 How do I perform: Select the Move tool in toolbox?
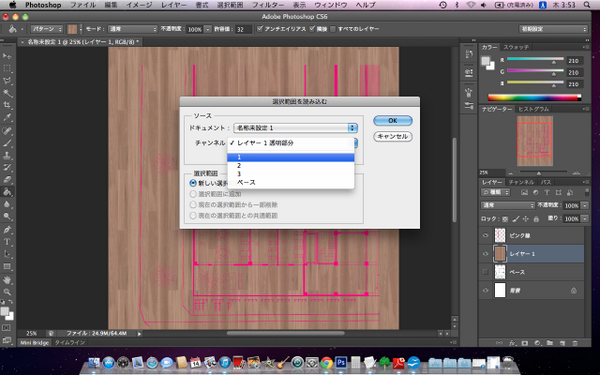[7, 56]
